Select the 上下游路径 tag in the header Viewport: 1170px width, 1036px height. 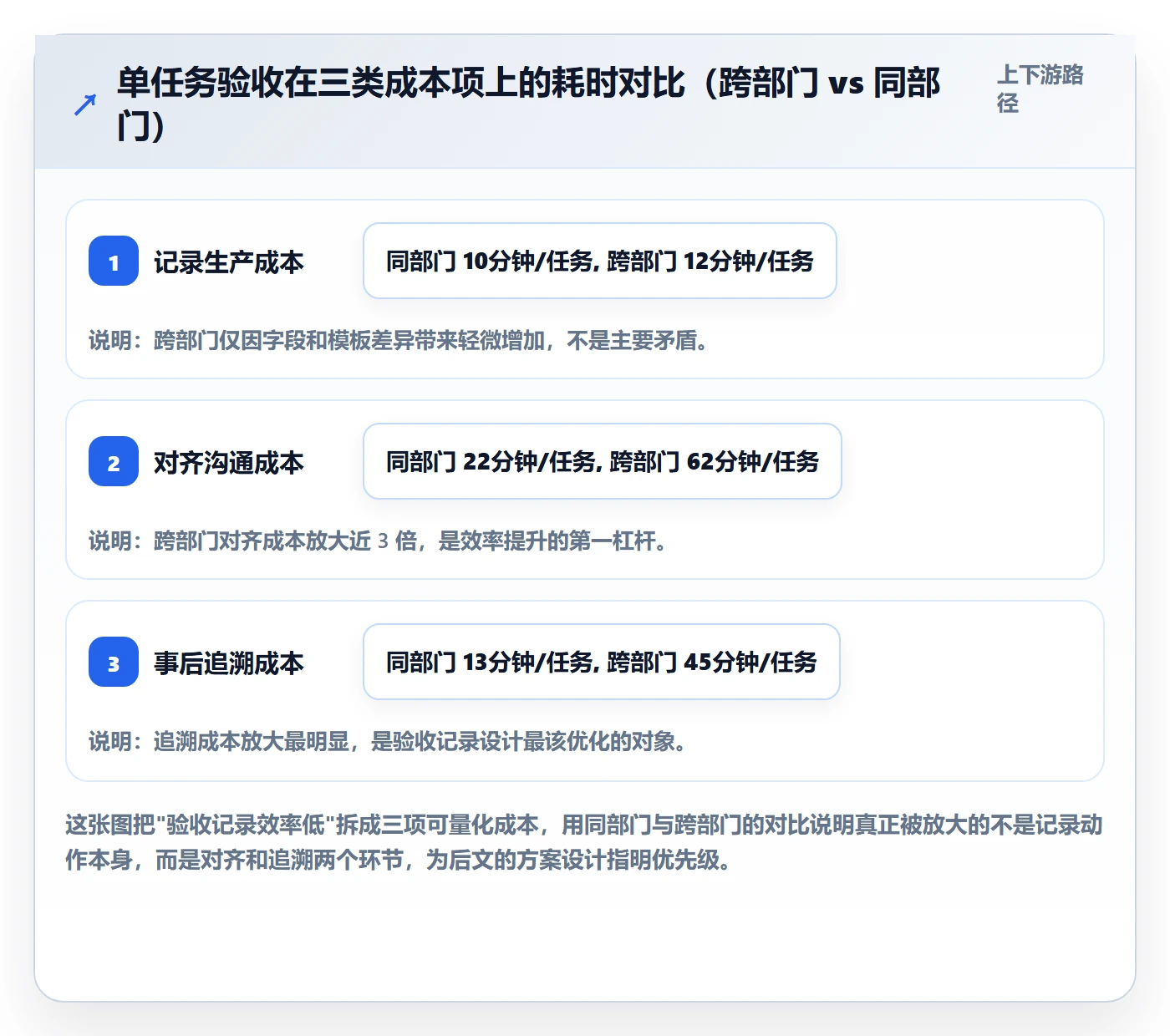click(1040, 89)
